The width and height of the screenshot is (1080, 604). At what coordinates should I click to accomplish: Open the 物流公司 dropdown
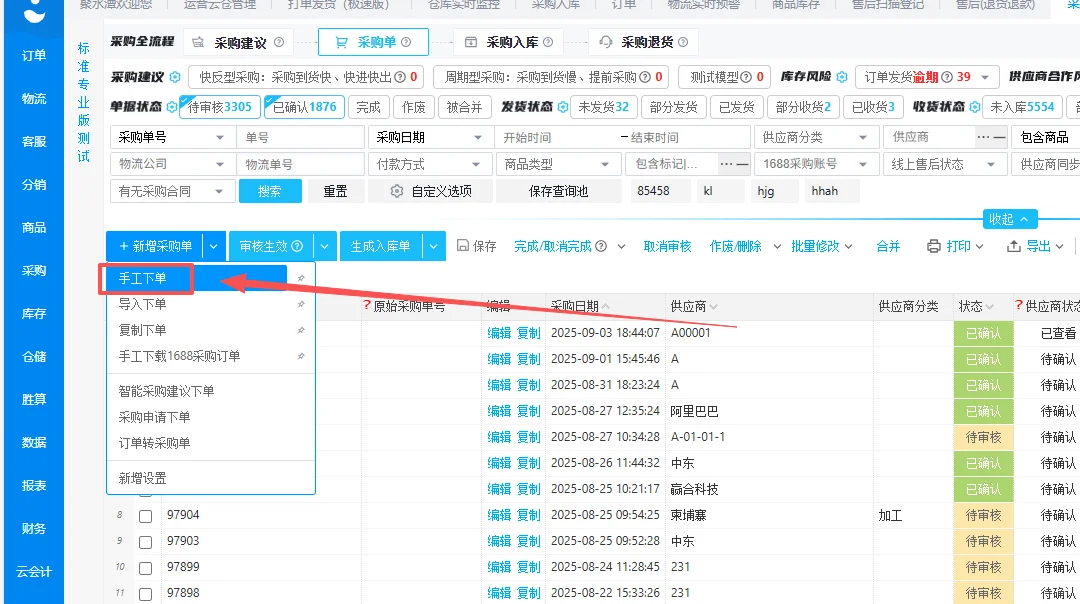(x=173, y=164)
